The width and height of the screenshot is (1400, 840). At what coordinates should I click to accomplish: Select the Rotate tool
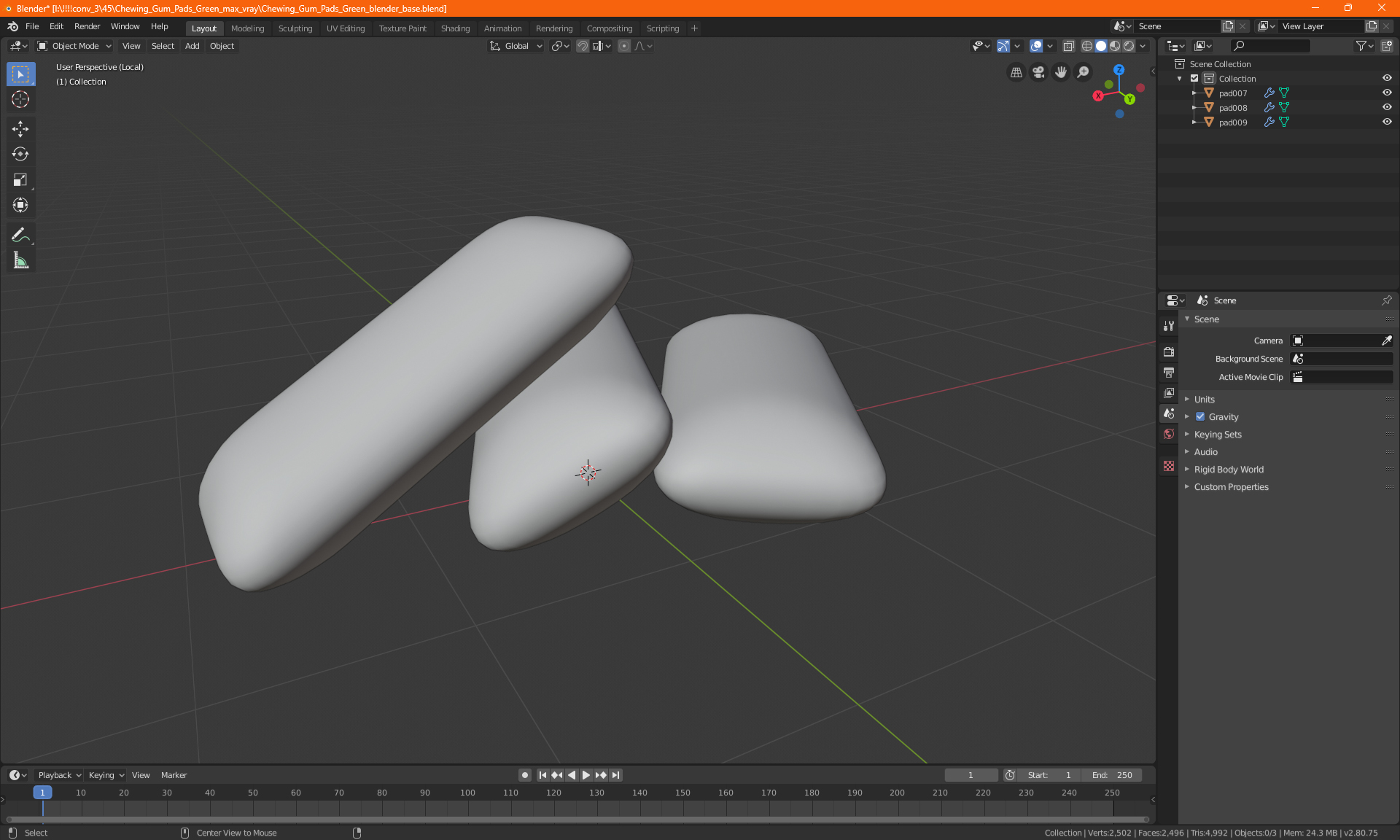pyautogui.click(x=20, y=154)
